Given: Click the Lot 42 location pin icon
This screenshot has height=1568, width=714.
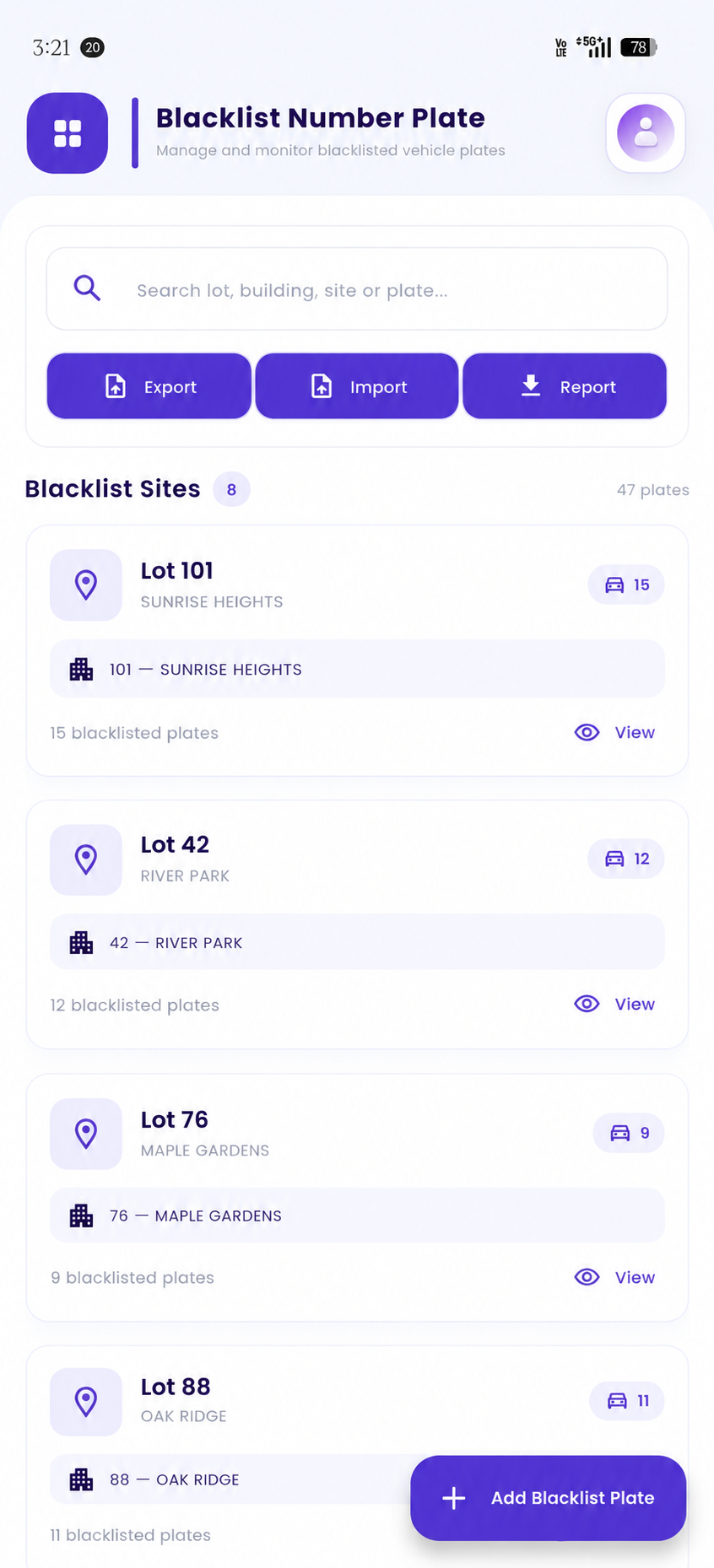Looking at the screenshot, I should [86, 859].
